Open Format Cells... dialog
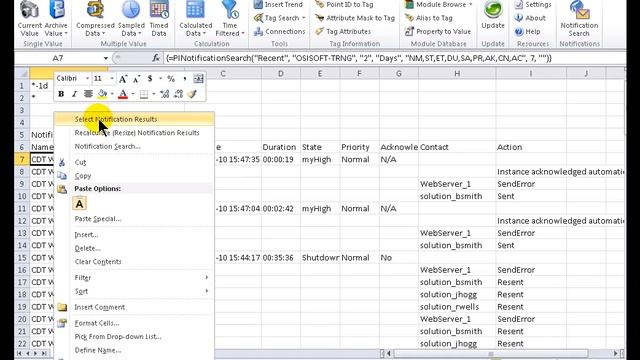 point(133,323)
